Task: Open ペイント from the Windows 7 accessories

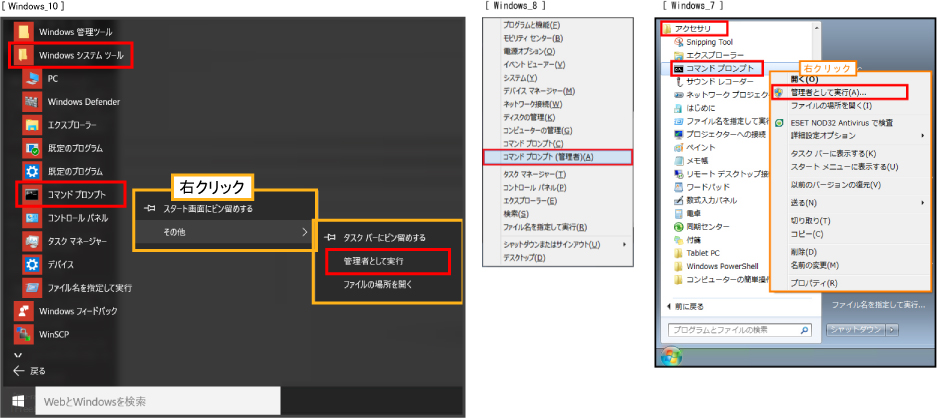Action: tap(700, 147)
